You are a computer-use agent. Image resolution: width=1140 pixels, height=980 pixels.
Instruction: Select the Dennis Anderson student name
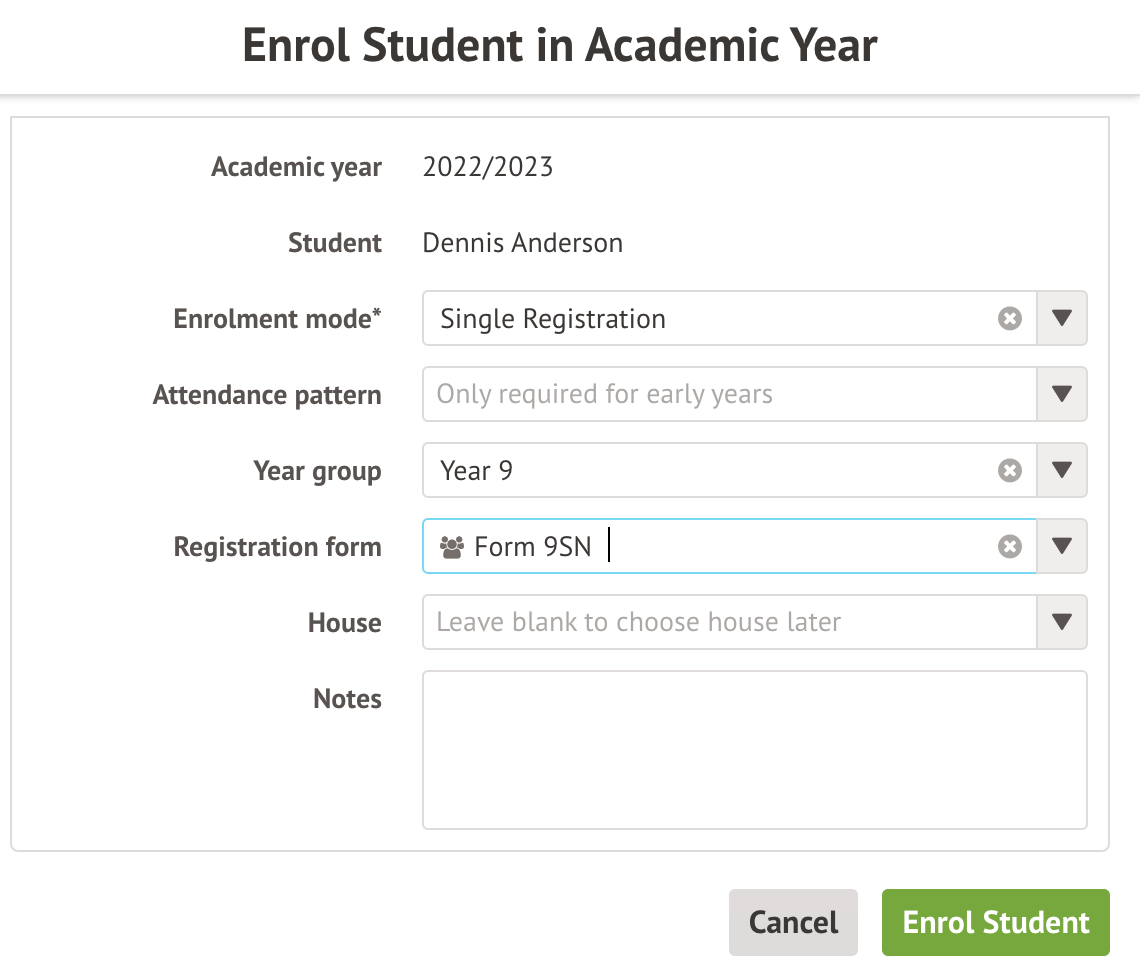click(x=523, y=243)
